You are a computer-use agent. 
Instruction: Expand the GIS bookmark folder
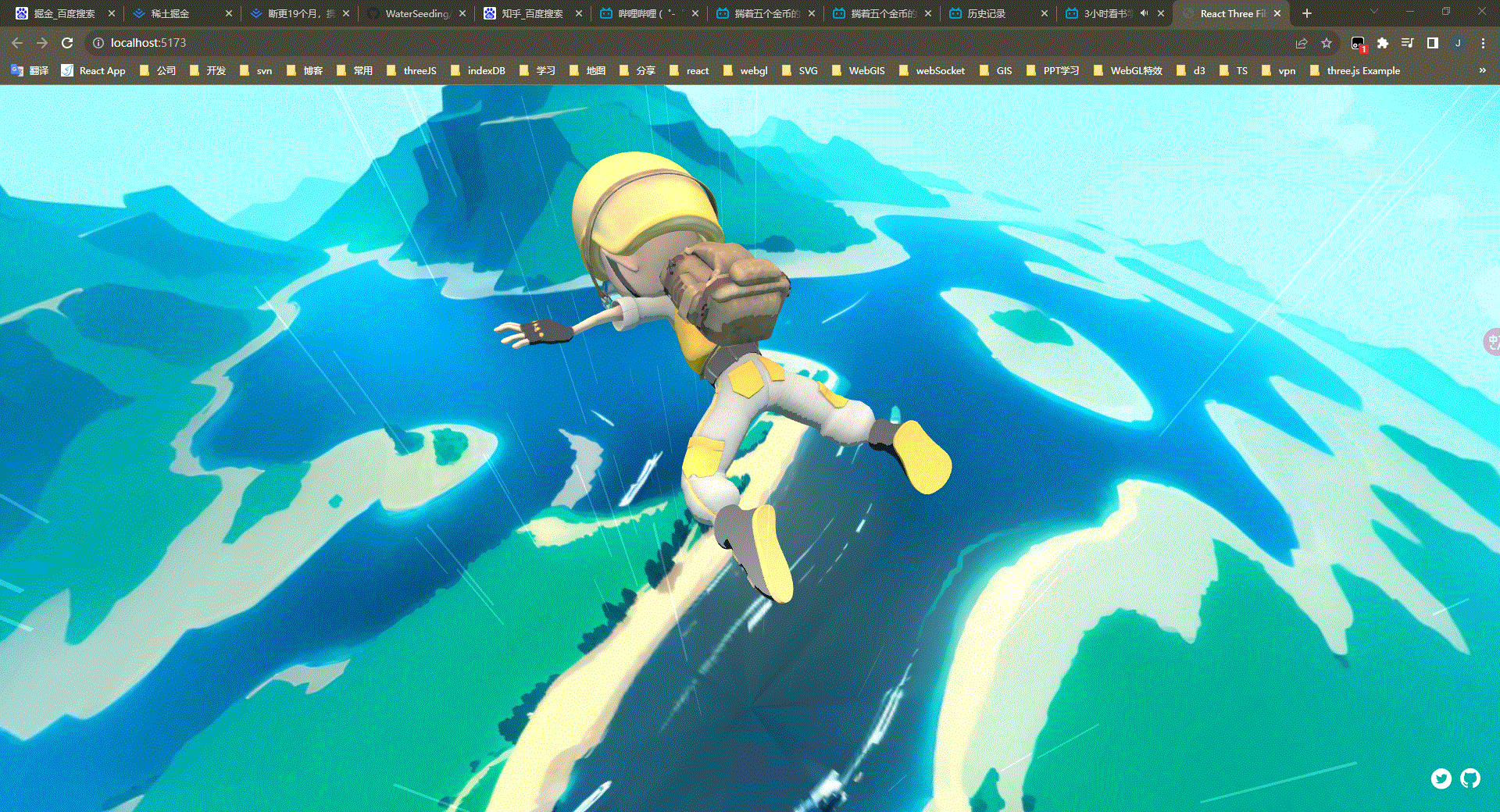995,70
